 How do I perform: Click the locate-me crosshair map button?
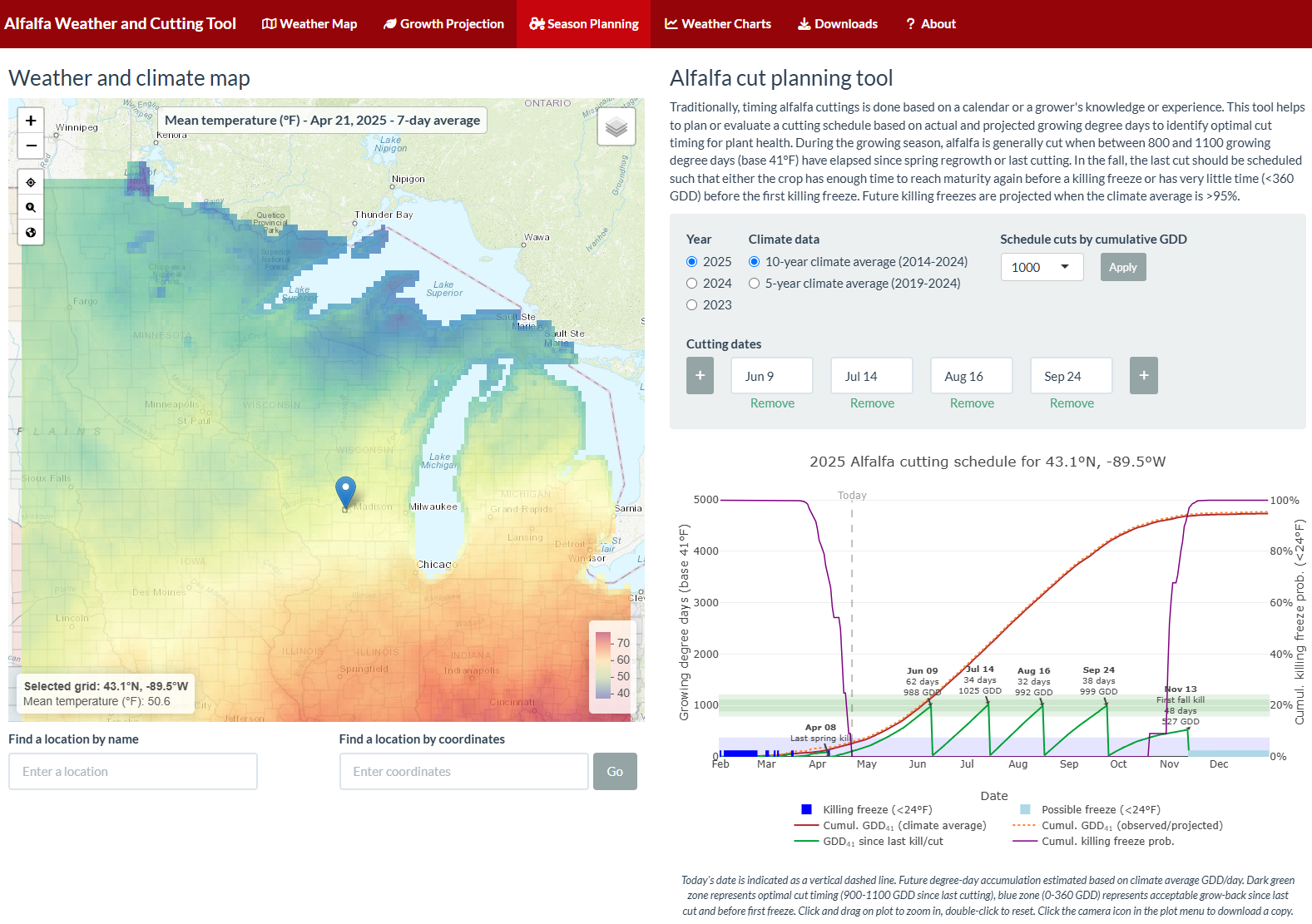31,182
